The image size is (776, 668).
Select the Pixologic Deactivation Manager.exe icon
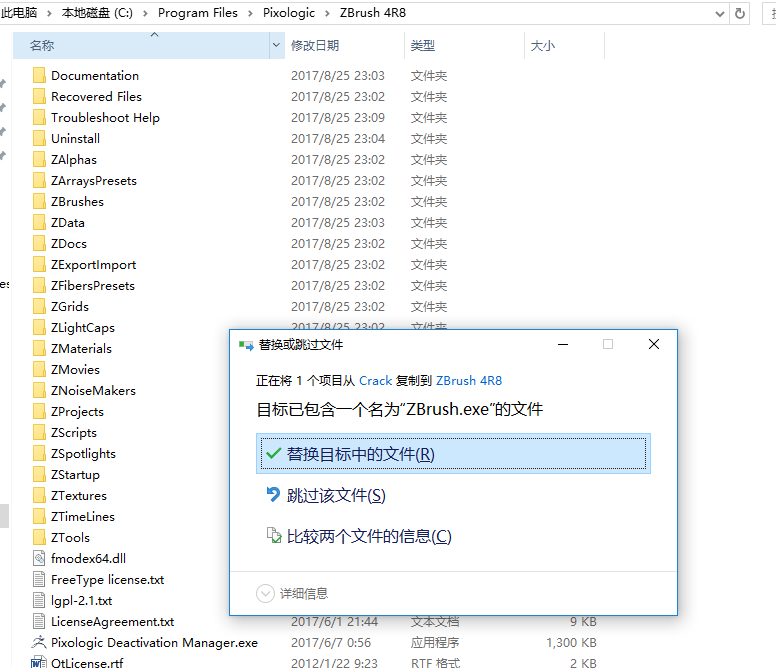39,642
